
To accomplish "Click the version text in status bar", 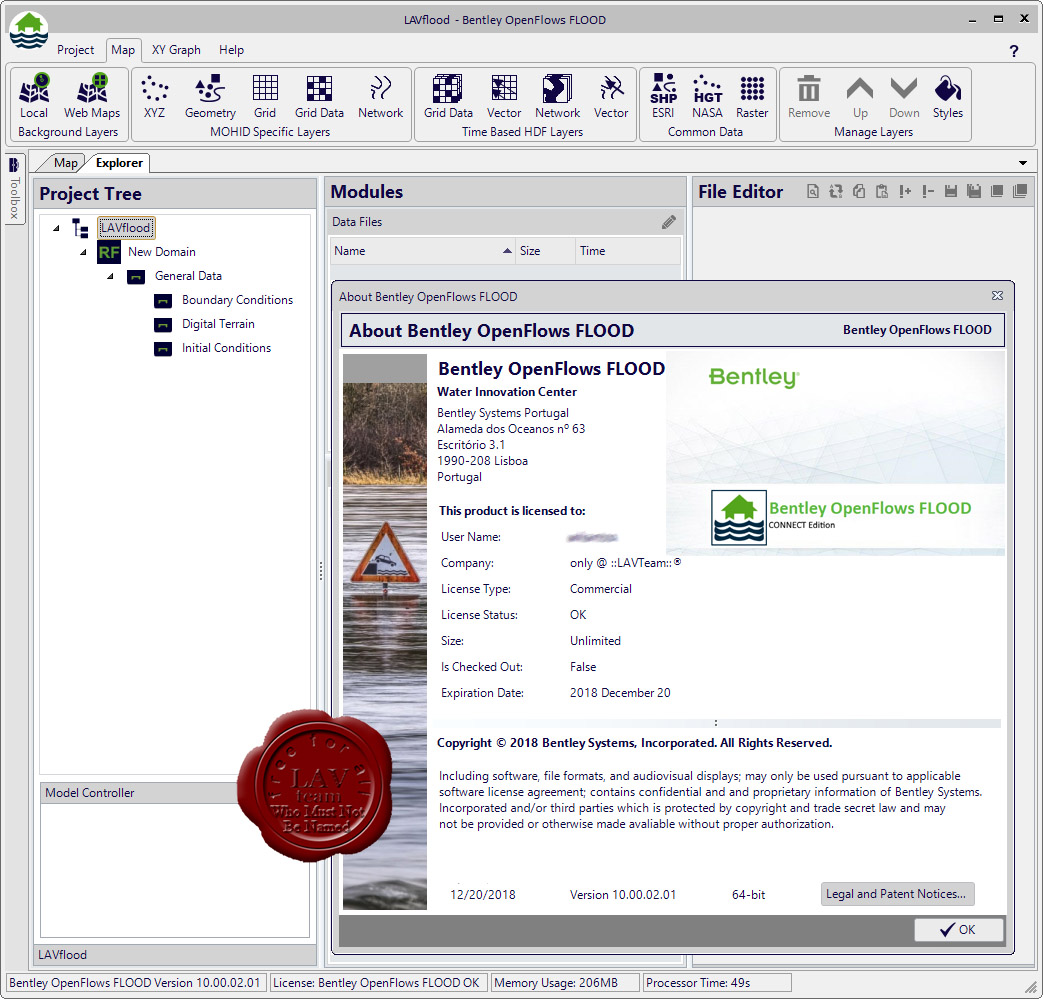I will [135, 983].
